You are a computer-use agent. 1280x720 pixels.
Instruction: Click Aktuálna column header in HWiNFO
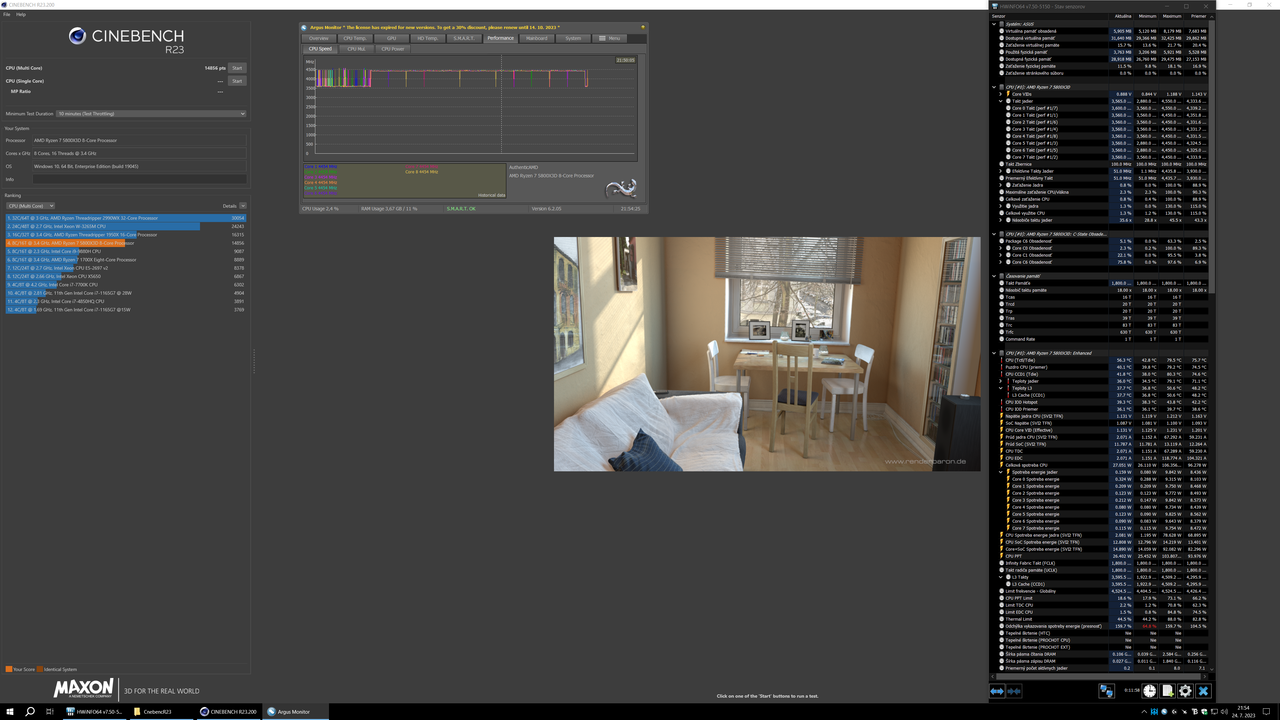(1123, 16)
